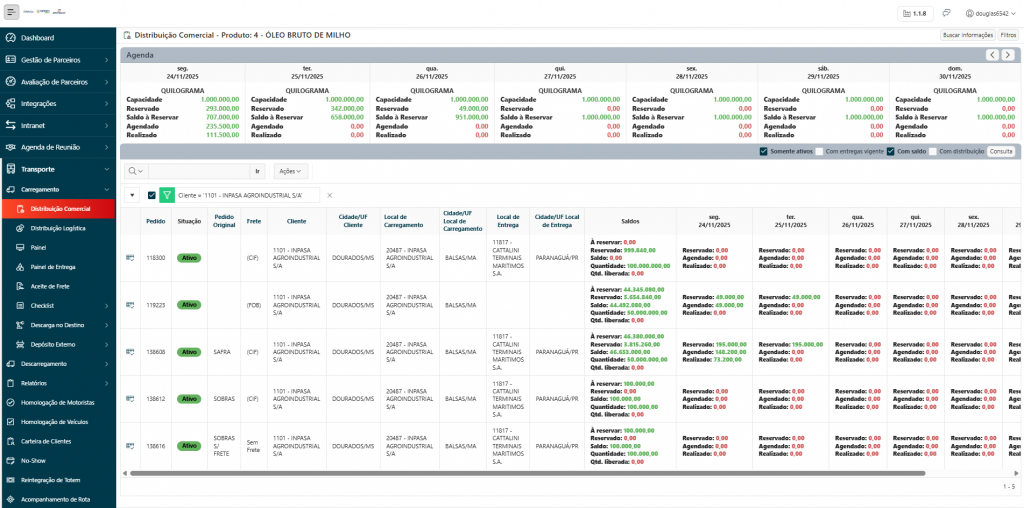Open the Filtros button

(1008, 35)
